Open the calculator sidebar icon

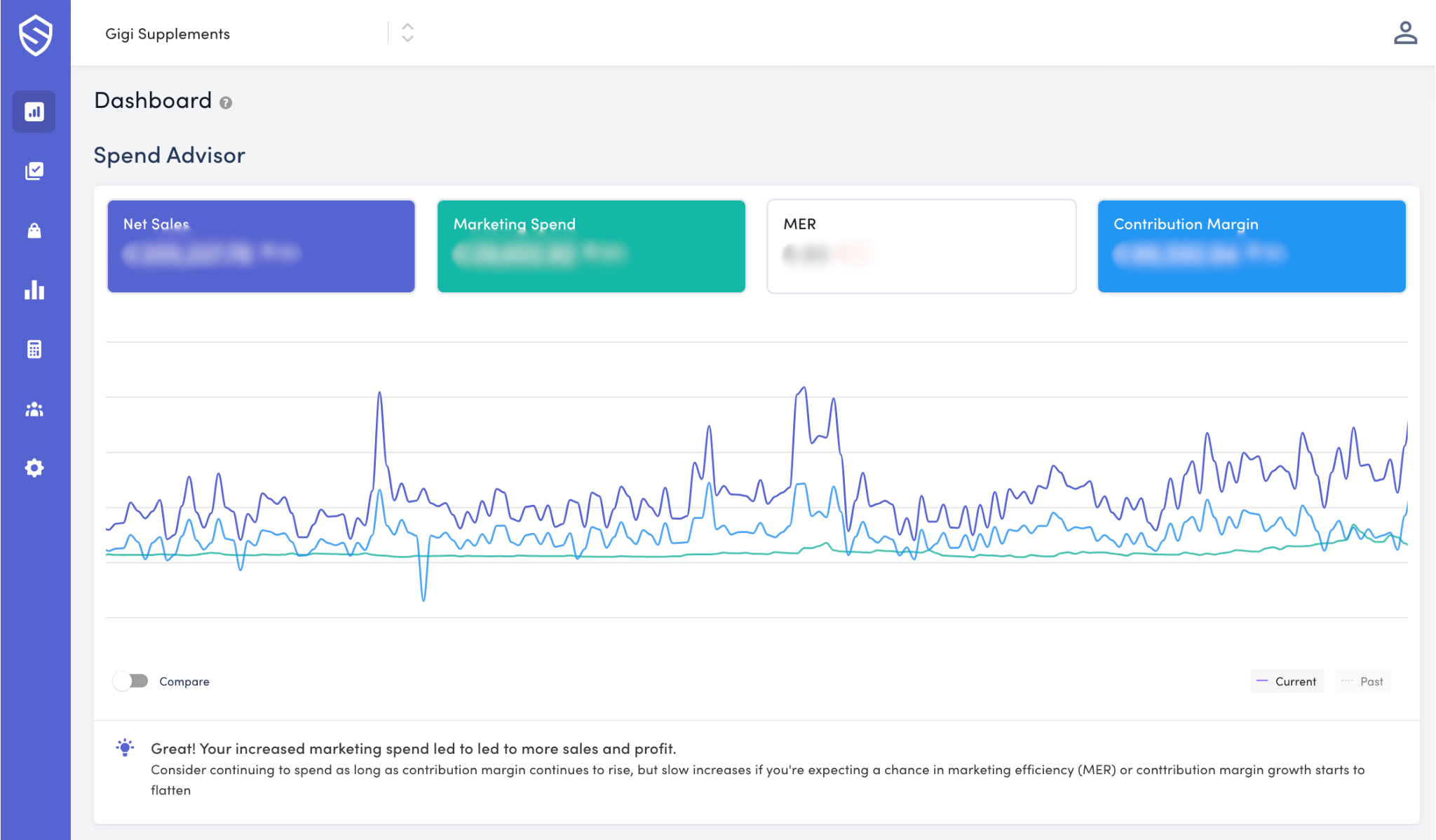pyautogui.click(x=34, y=349)
